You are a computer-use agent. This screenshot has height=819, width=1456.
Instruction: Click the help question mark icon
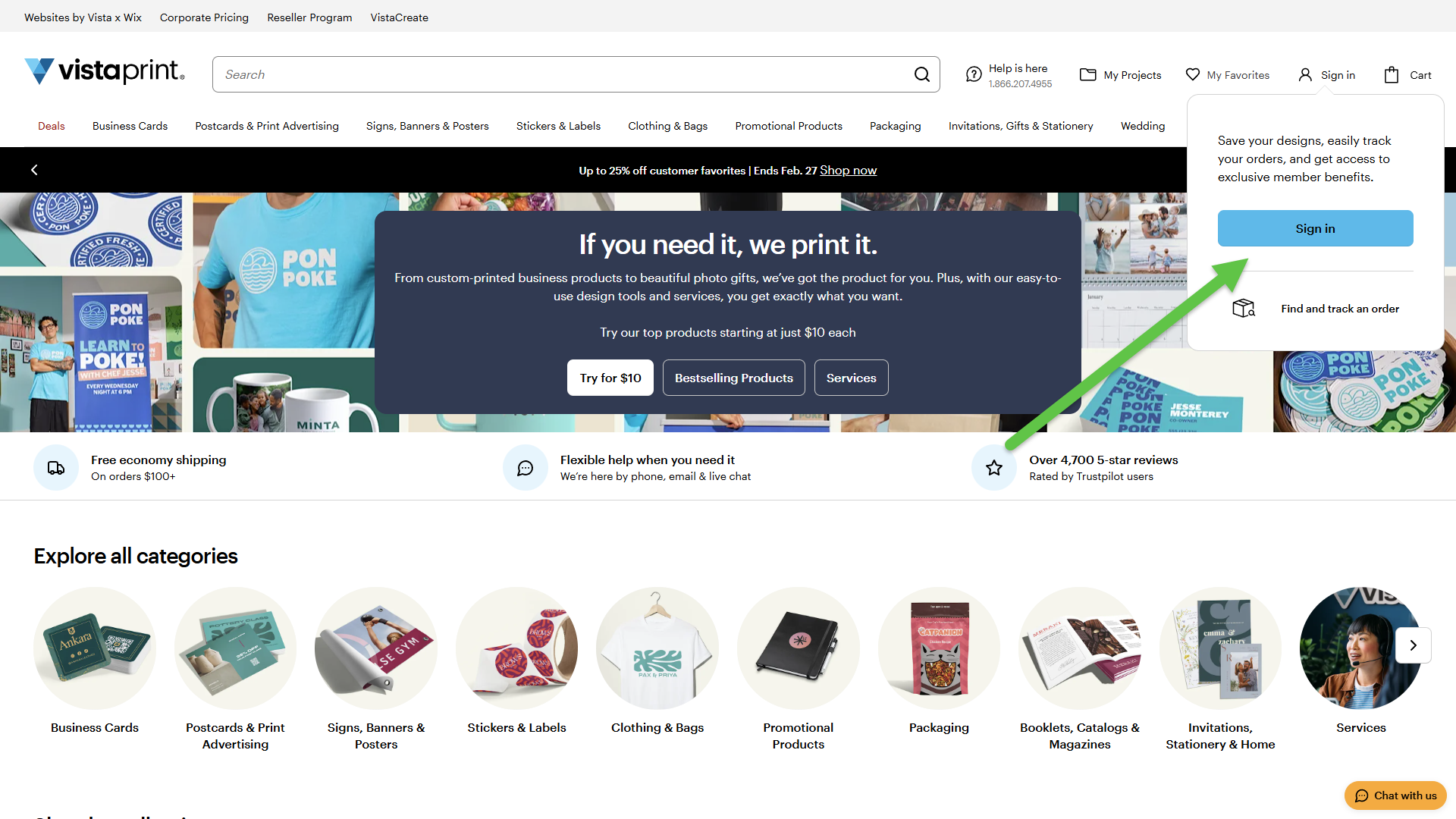[974, 74]
